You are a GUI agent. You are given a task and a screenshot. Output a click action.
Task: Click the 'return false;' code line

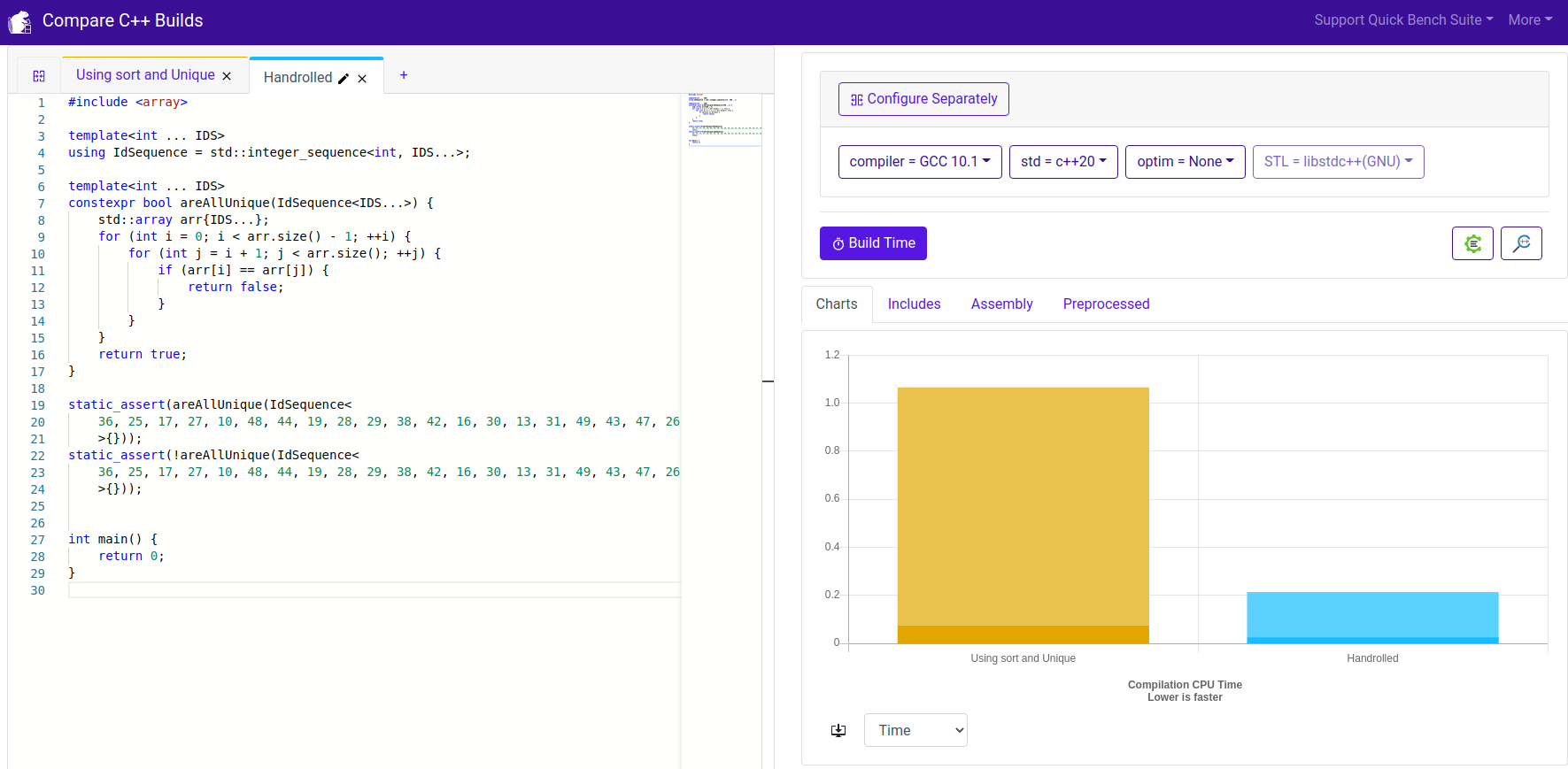236,288
